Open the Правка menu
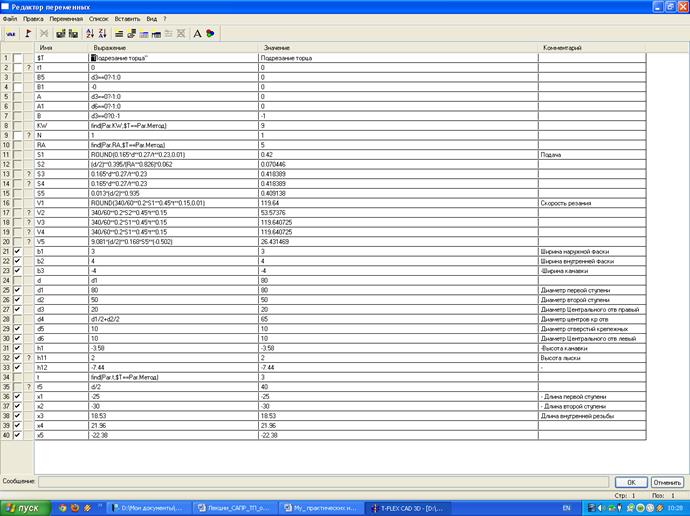This screenshot has width=690, height=516. (33, 19)
